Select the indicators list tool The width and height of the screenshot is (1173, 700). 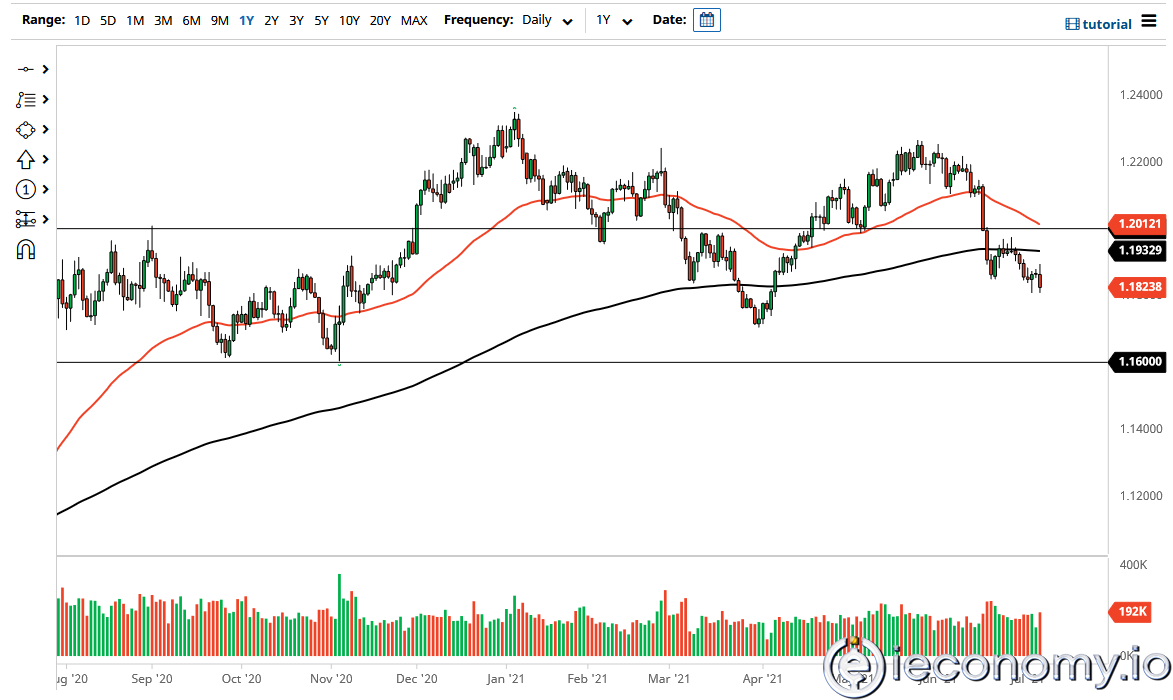pos(27,99)
